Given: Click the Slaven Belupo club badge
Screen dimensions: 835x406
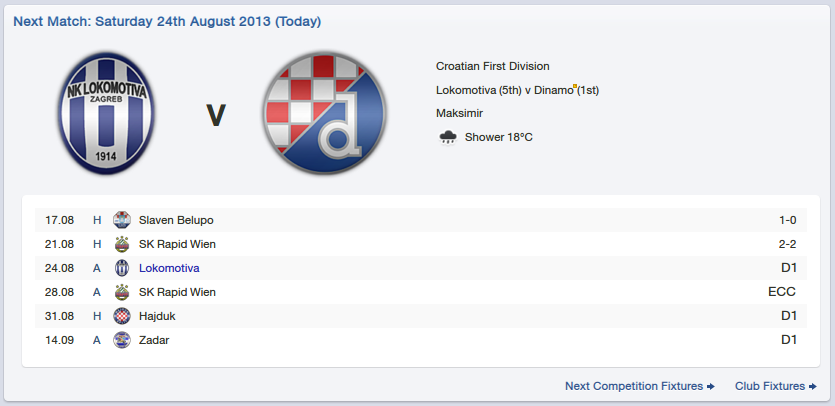Looking at the screenshot, I should tap(122, 220).
